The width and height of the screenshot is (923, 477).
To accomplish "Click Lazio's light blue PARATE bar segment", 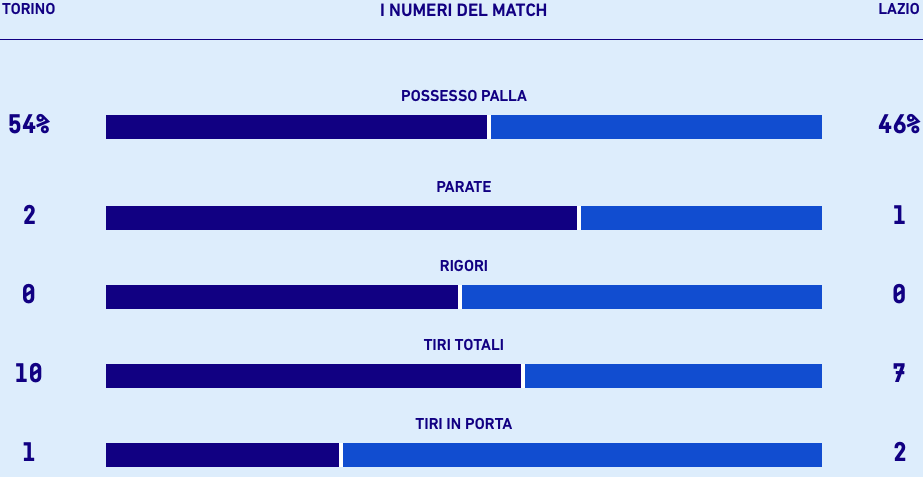I will pos(701,218).
